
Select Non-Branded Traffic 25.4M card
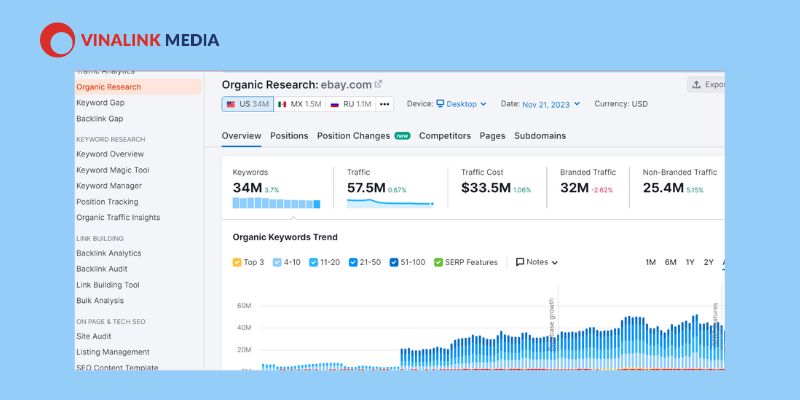(678, 187)
